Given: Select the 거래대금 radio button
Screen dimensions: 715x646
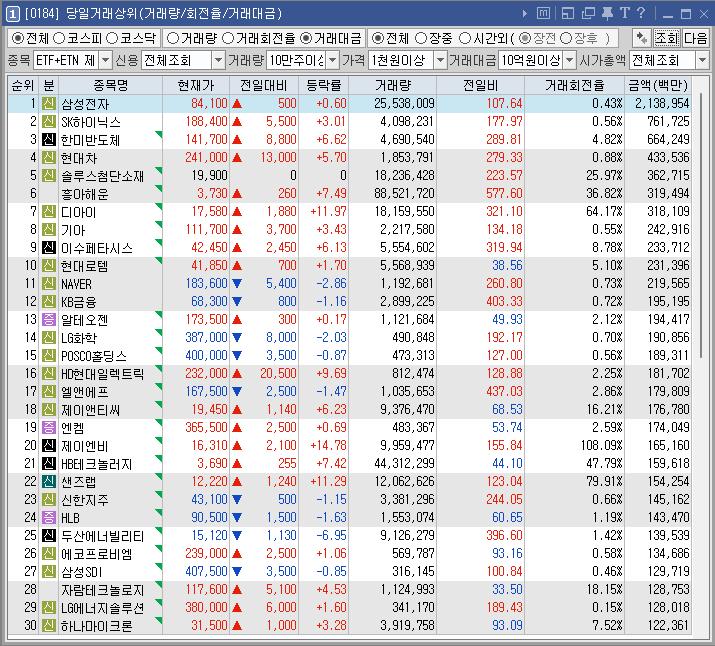Looking at the screenshot, I should [x=306, y=38].
